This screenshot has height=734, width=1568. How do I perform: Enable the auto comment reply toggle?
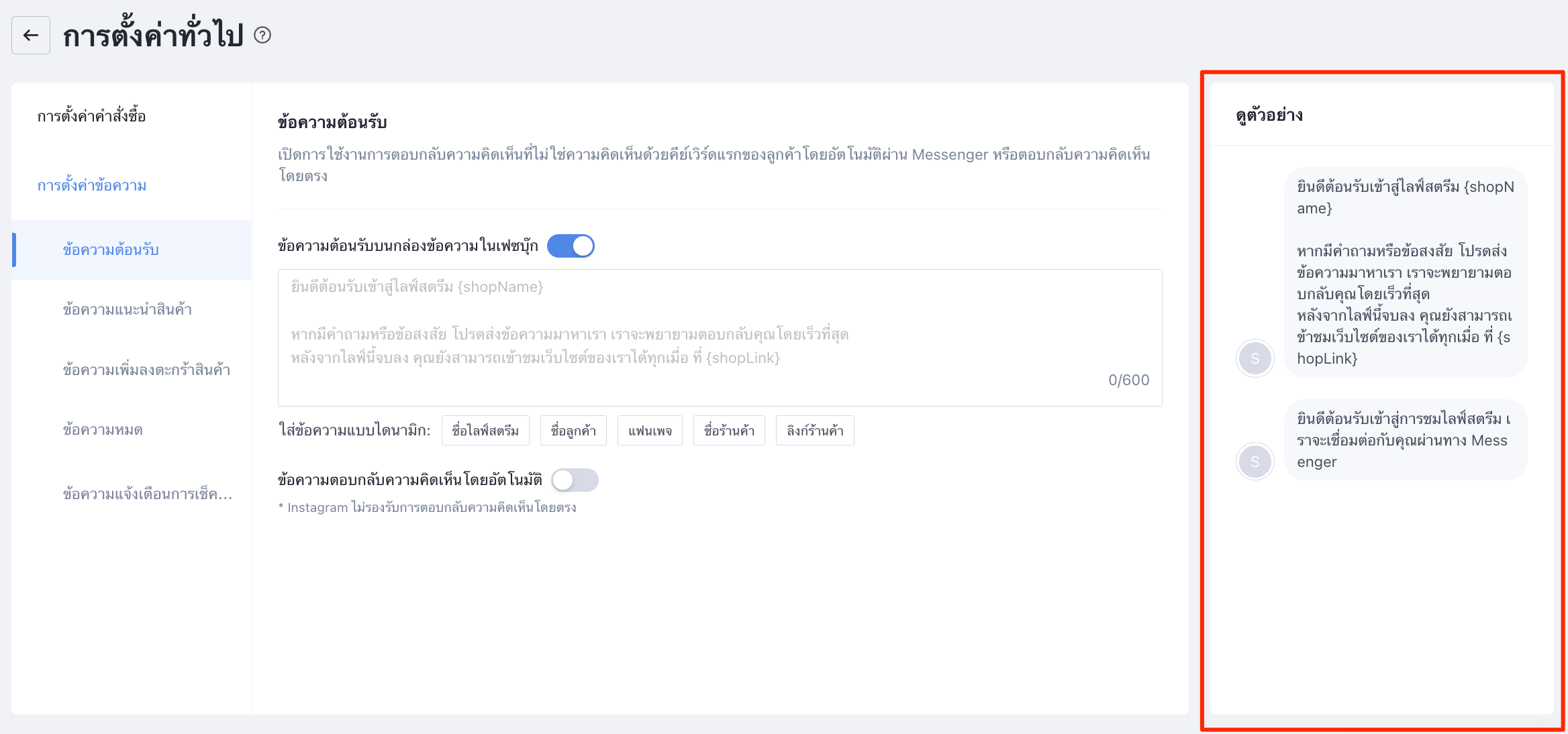coord(575,480)
